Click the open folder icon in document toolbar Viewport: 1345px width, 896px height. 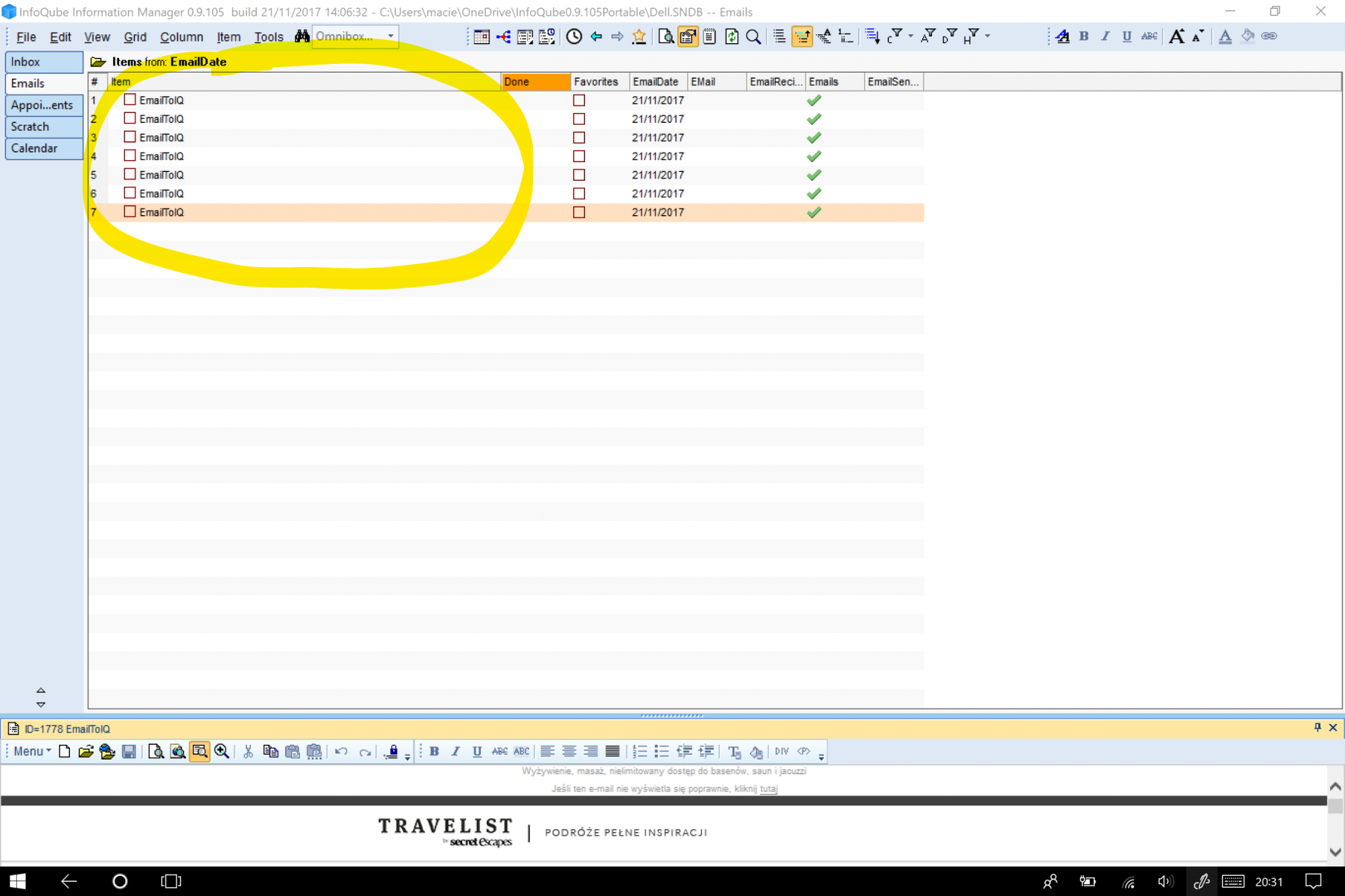coord(85,751)
